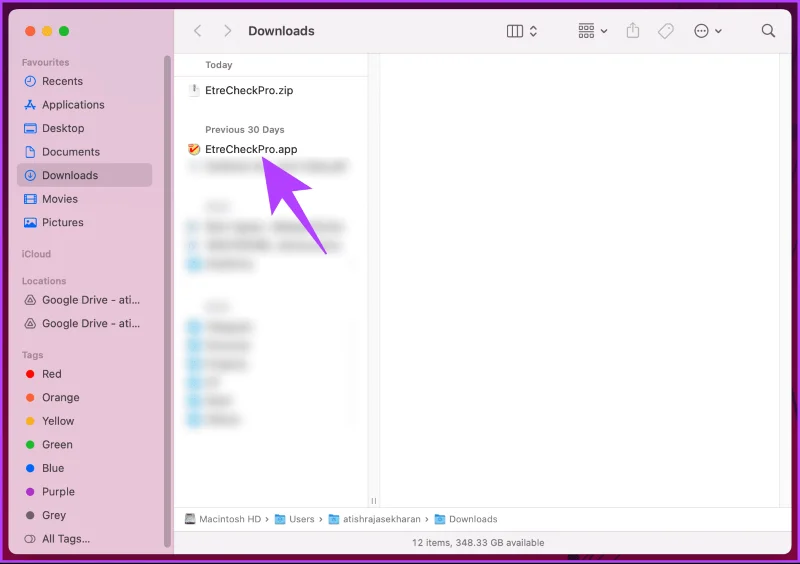Image resolution: width=800 pixels, height=564 pixels.
Task: Open Applications in sidebar
Action: point(85,105)
